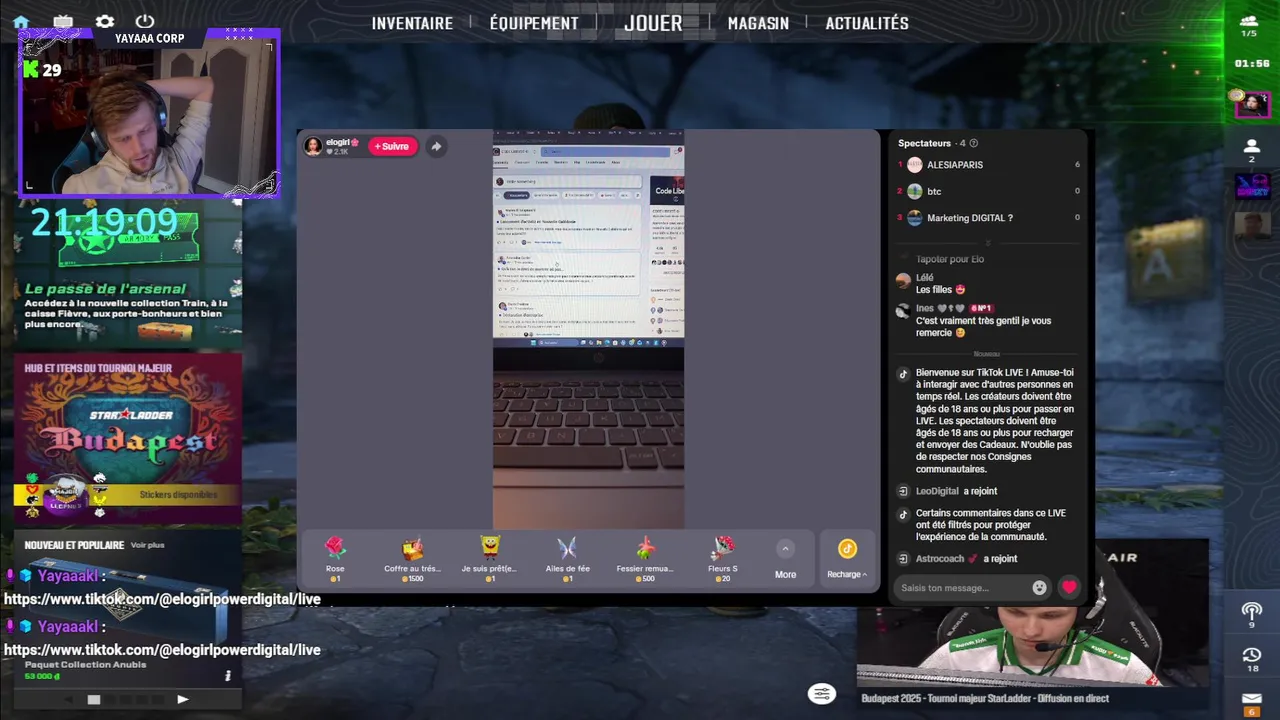Click the Tapoter pour Elo prompt
Screen dimensions: 1280x720
coord(950,259)
